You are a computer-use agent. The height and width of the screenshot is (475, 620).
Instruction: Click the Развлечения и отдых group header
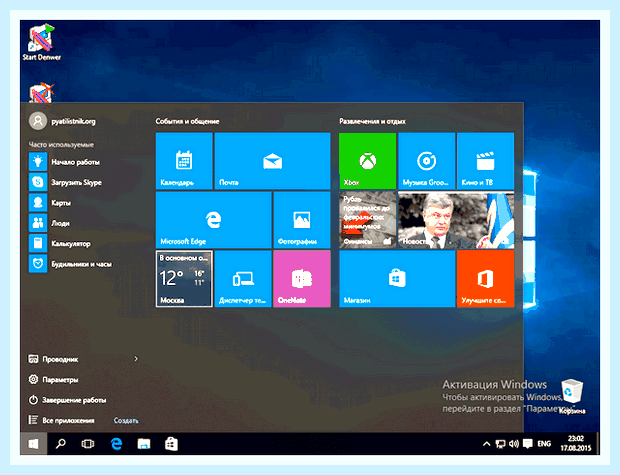372,121
